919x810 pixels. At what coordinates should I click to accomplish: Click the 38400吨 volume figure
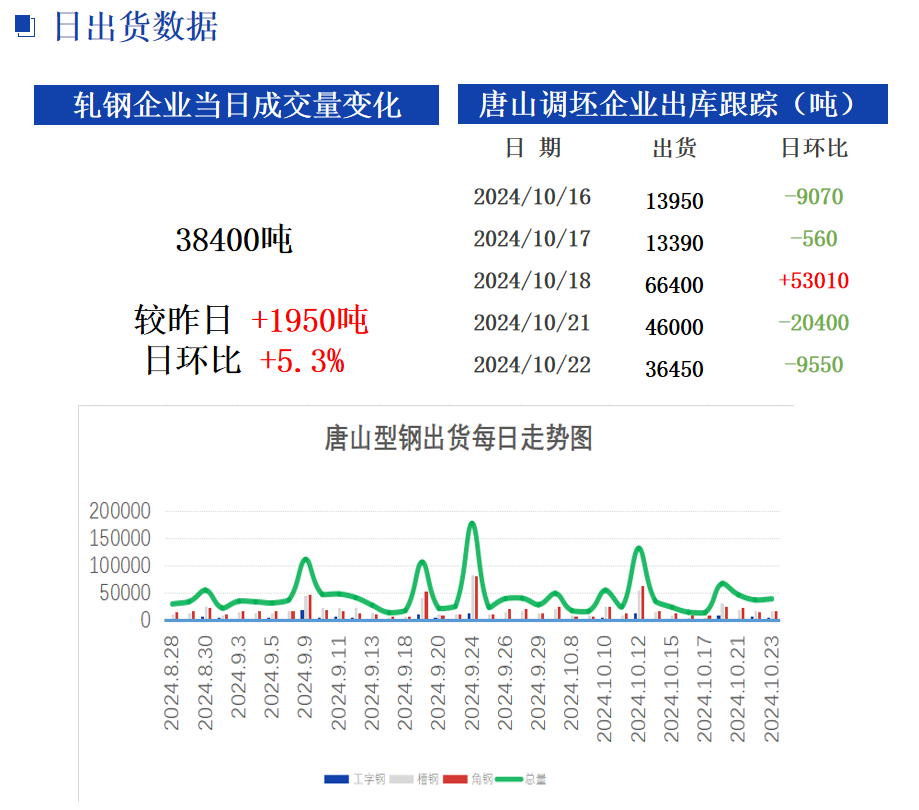point(234,240)
